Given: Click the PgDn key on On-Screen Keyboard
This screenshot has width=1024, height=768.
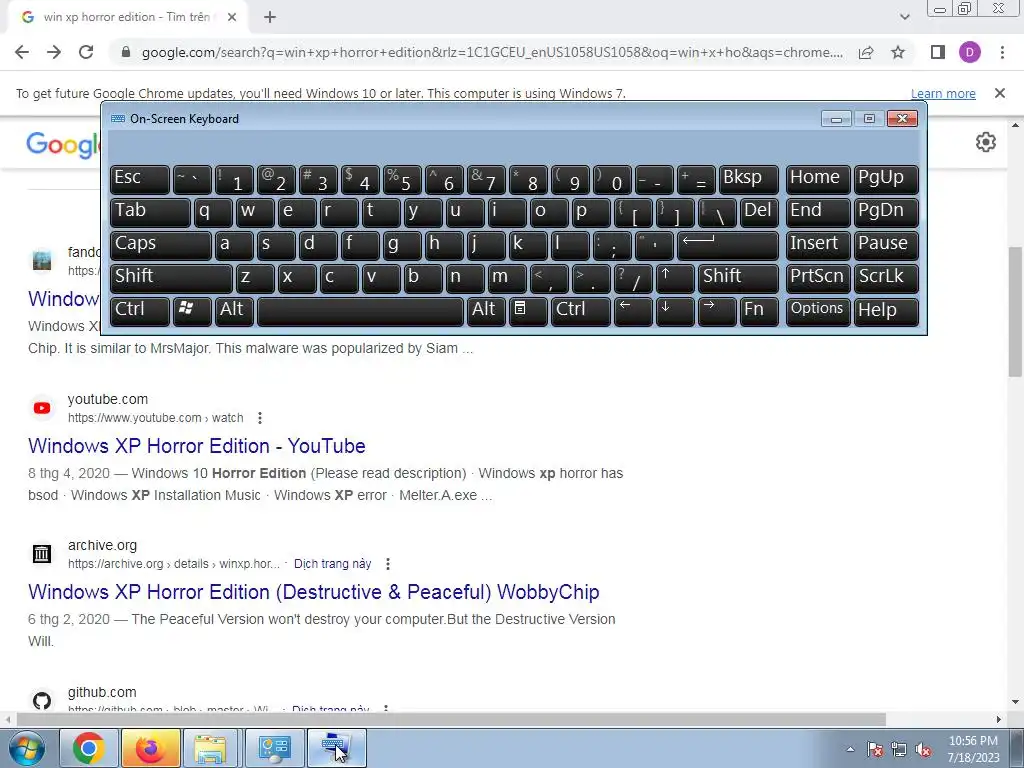Looking at the screenshot, I should coord(886,212).
